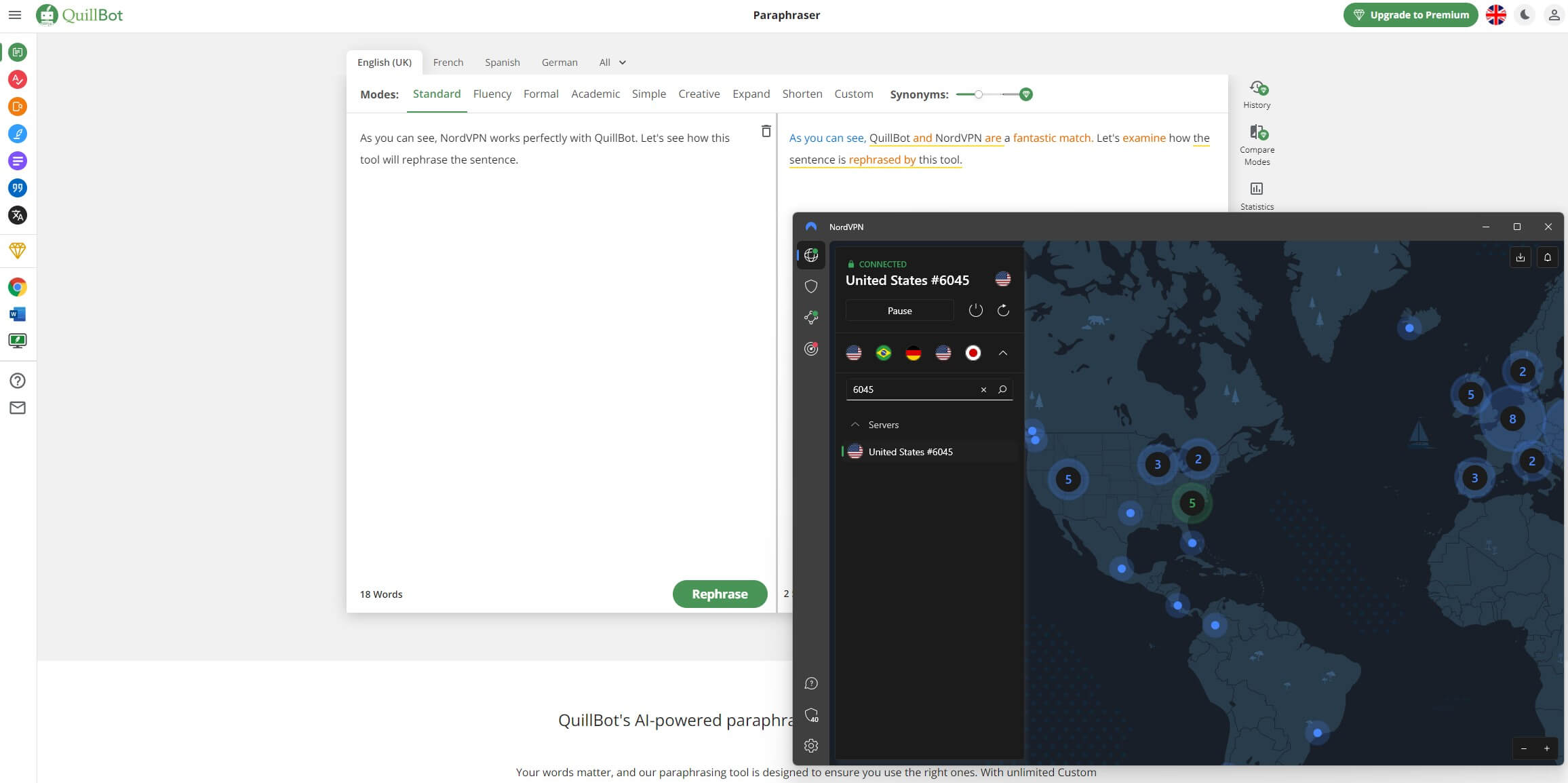Open Grammar Checker in QuillBot sidebar
1568x783 pixels.
18,79
